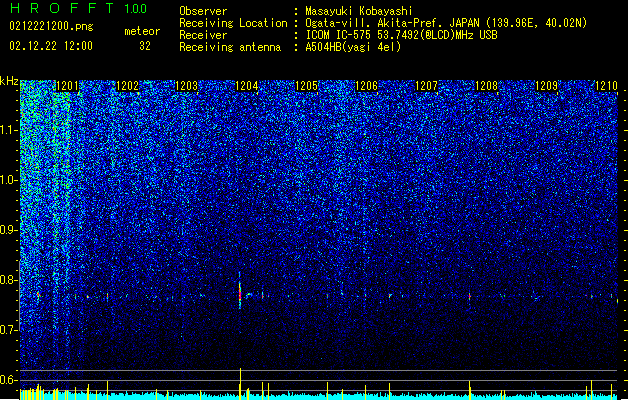Select the Ogata-vill. Akita-Pref. JAPAN location text

click(446, 23)
